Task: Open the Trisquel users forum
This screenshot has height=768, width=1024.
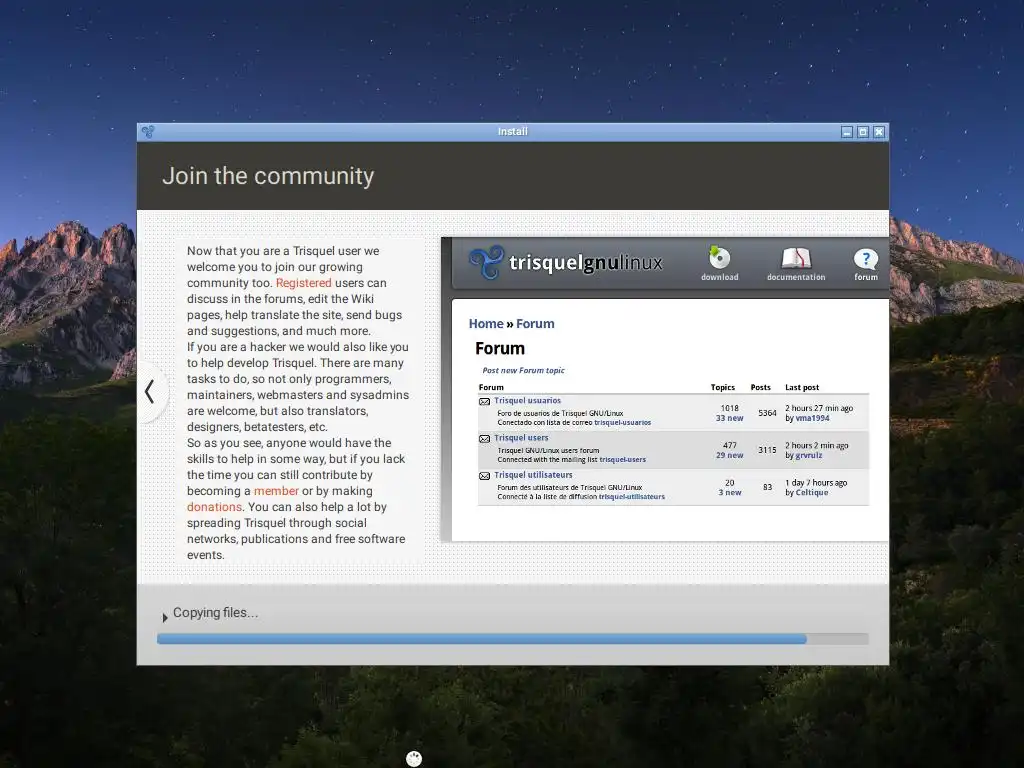Action: pyautogui.click(x=521, y=438)
